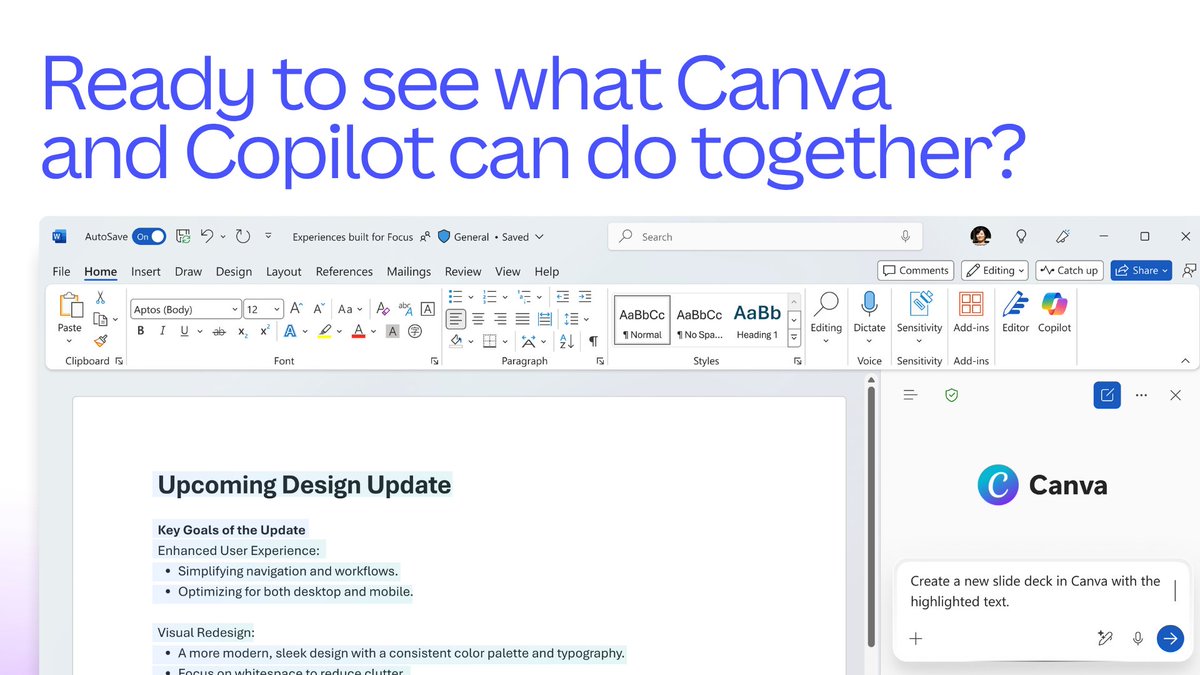Click the lightbulb icon in title bar

click(1021, 237)
